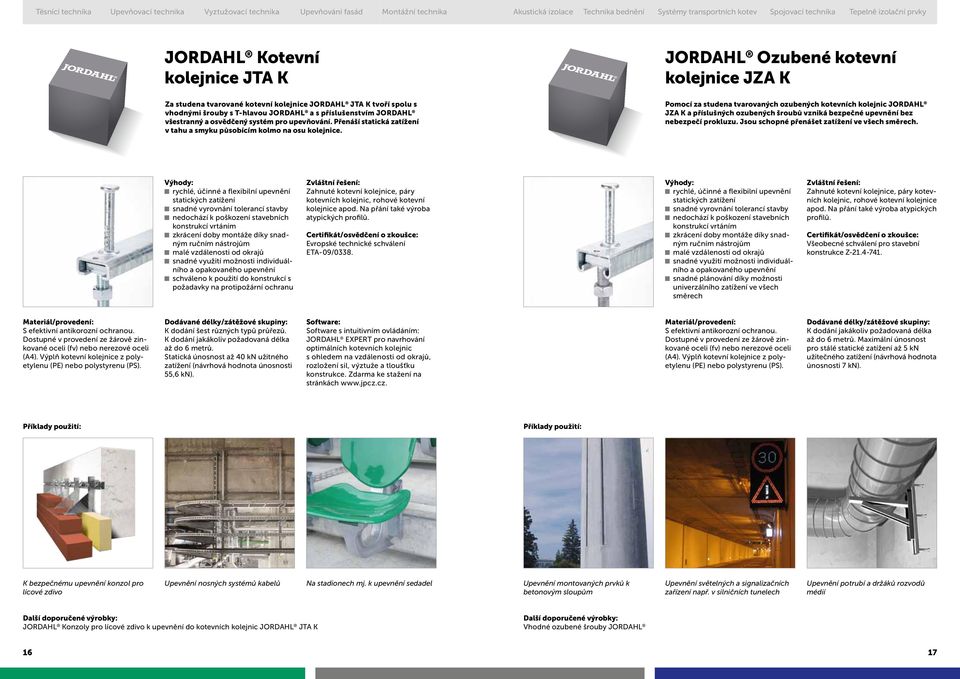
Task: Open the 'Spojovací technika' tab
Action: point(802,12)
